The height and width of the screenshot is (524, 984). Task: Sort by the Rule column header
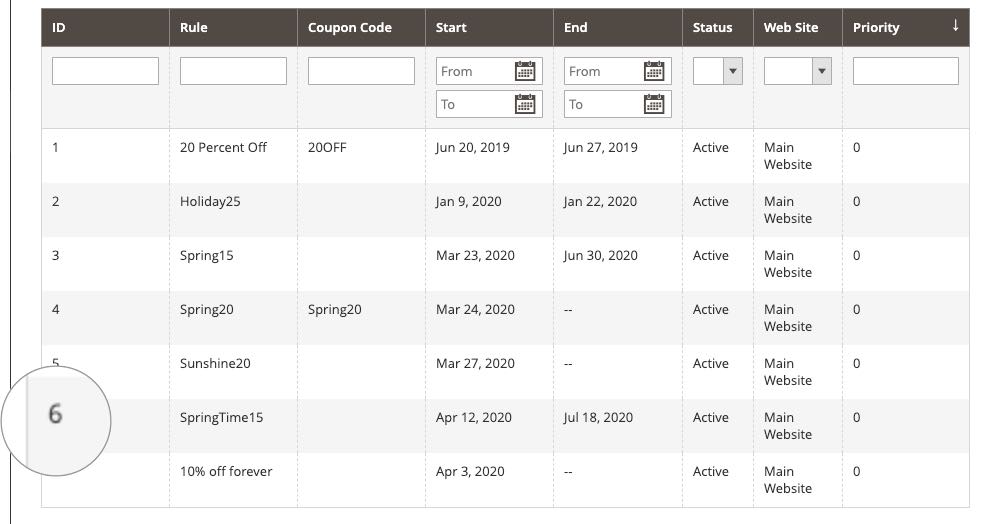194,28
